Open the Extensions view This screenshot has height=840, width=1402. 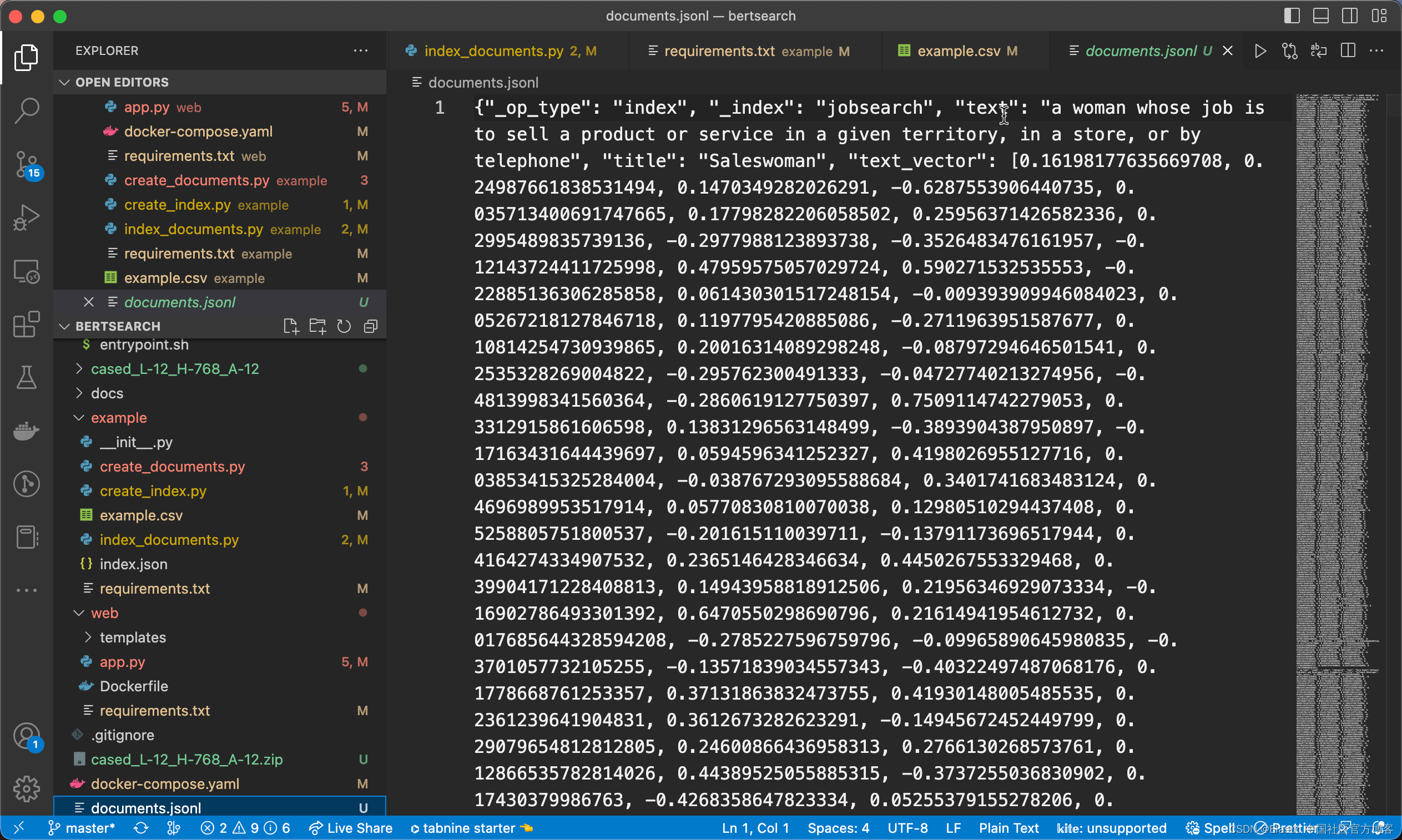tap(26, 325)
